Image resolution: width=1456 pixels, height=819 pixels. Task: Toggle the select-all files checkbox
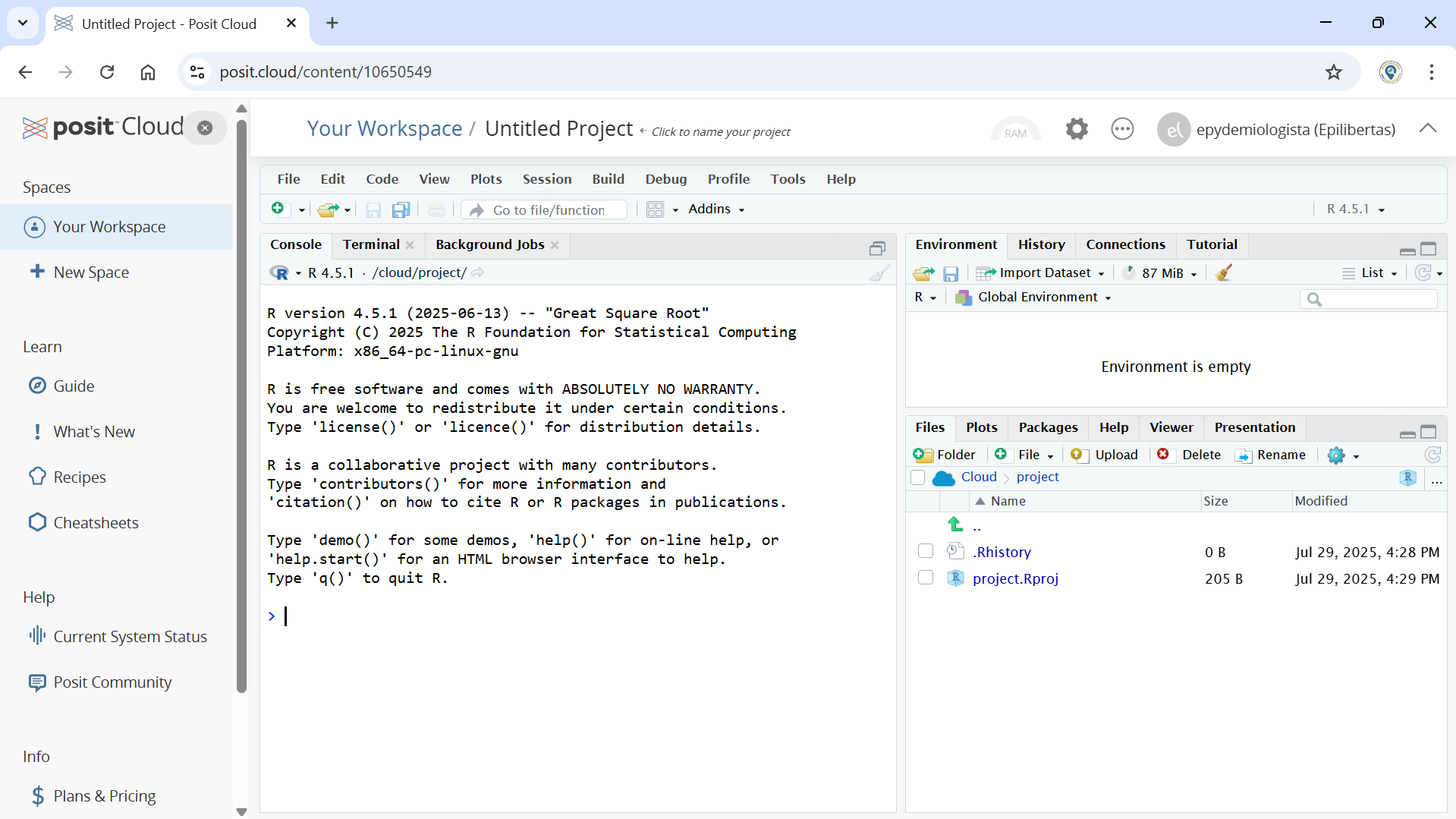917,477
